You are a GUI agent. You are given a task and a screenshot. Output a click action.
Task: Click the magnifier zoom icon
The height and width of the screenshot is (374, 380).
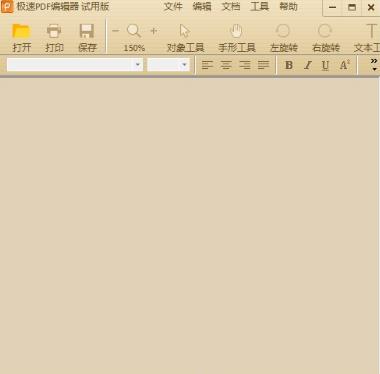point(134,31)
